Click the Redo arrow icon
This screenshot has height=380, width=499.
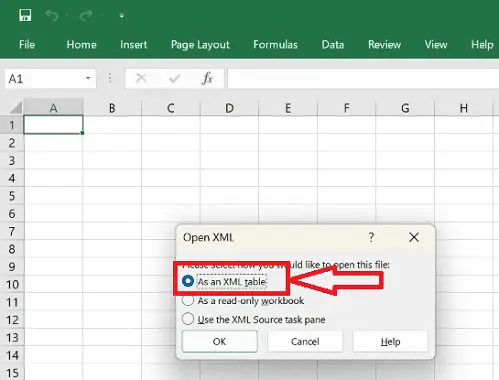click(86, 15)
